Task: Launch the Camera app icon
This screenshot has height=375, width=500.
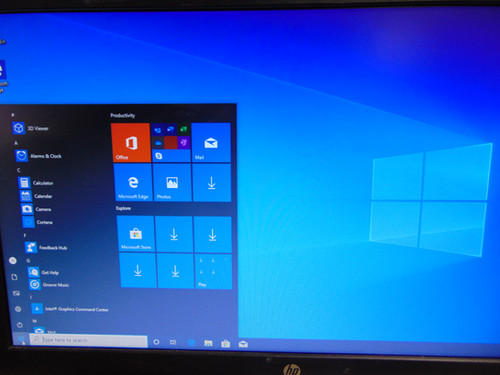Action: tap(27, 209)
